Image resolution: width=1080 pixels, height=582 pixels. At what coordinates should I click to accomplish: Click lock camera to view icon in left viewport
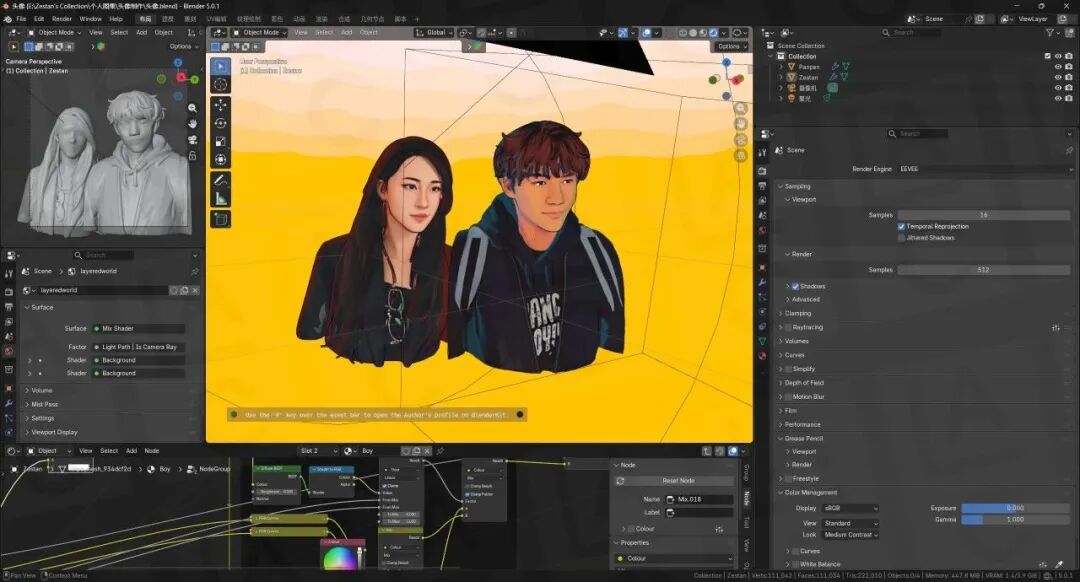[192, 156]
